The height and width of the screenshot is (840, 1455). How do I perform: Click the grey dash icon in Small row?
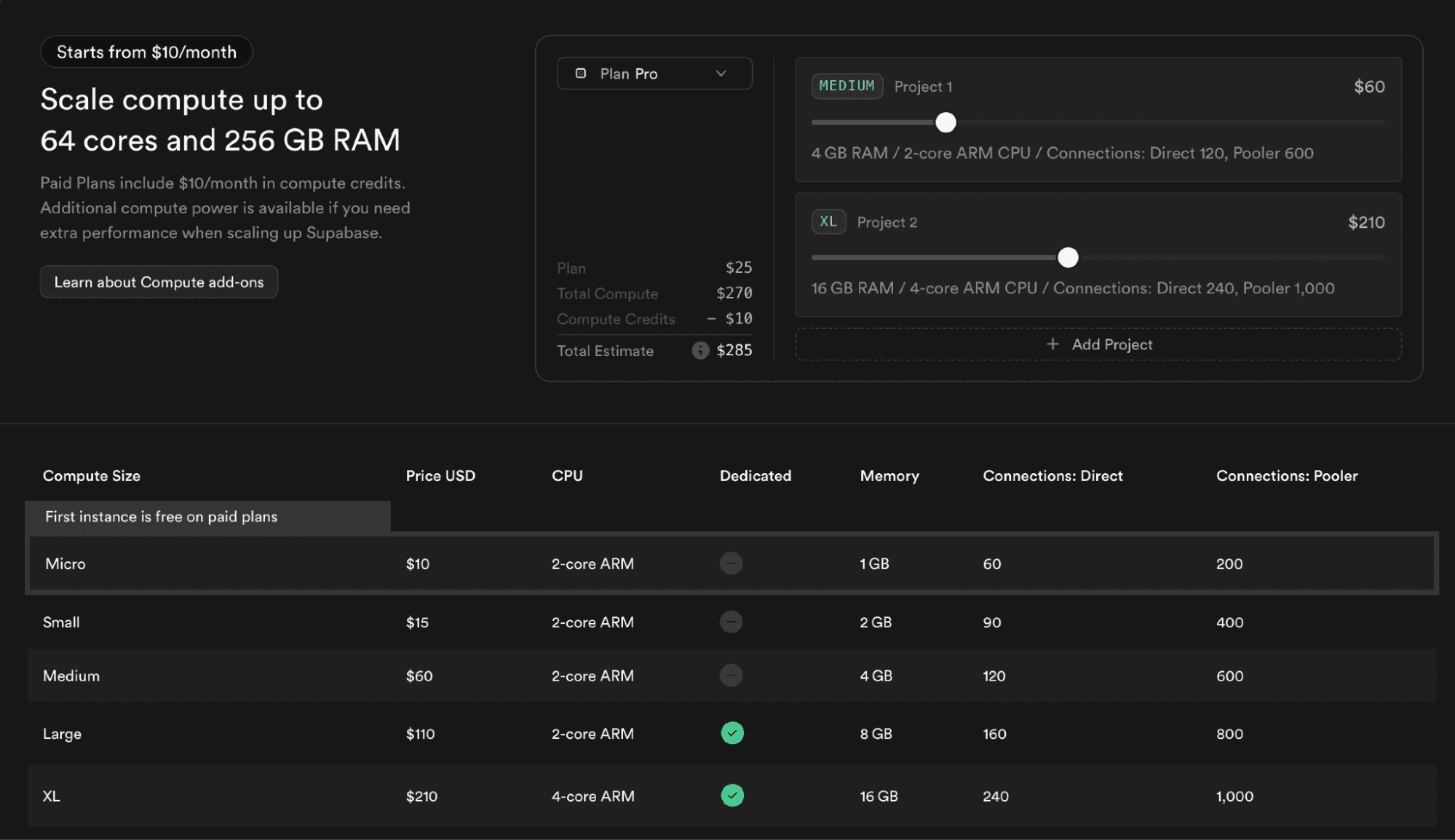click(x=732, y=622)
